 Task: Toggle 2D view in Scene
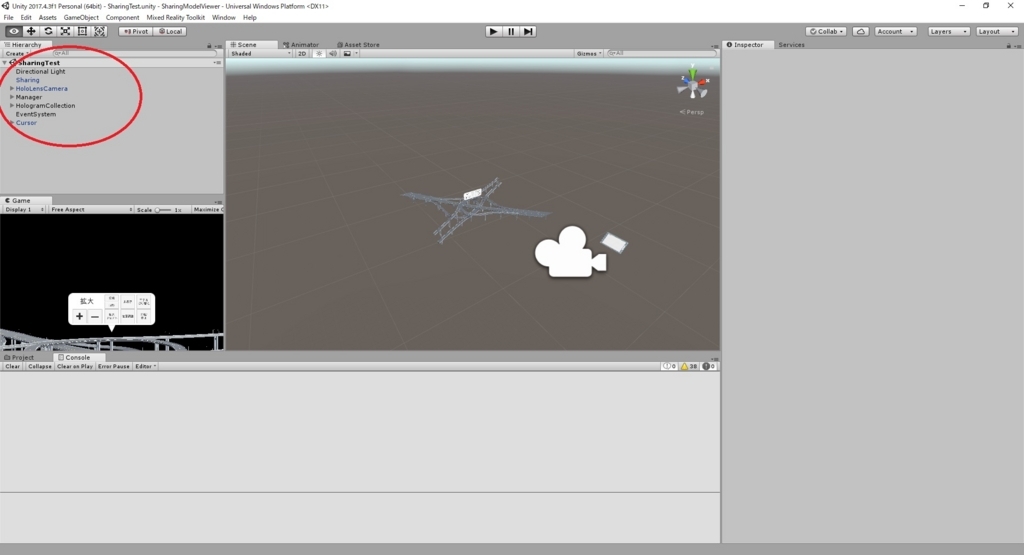point(302,54)
